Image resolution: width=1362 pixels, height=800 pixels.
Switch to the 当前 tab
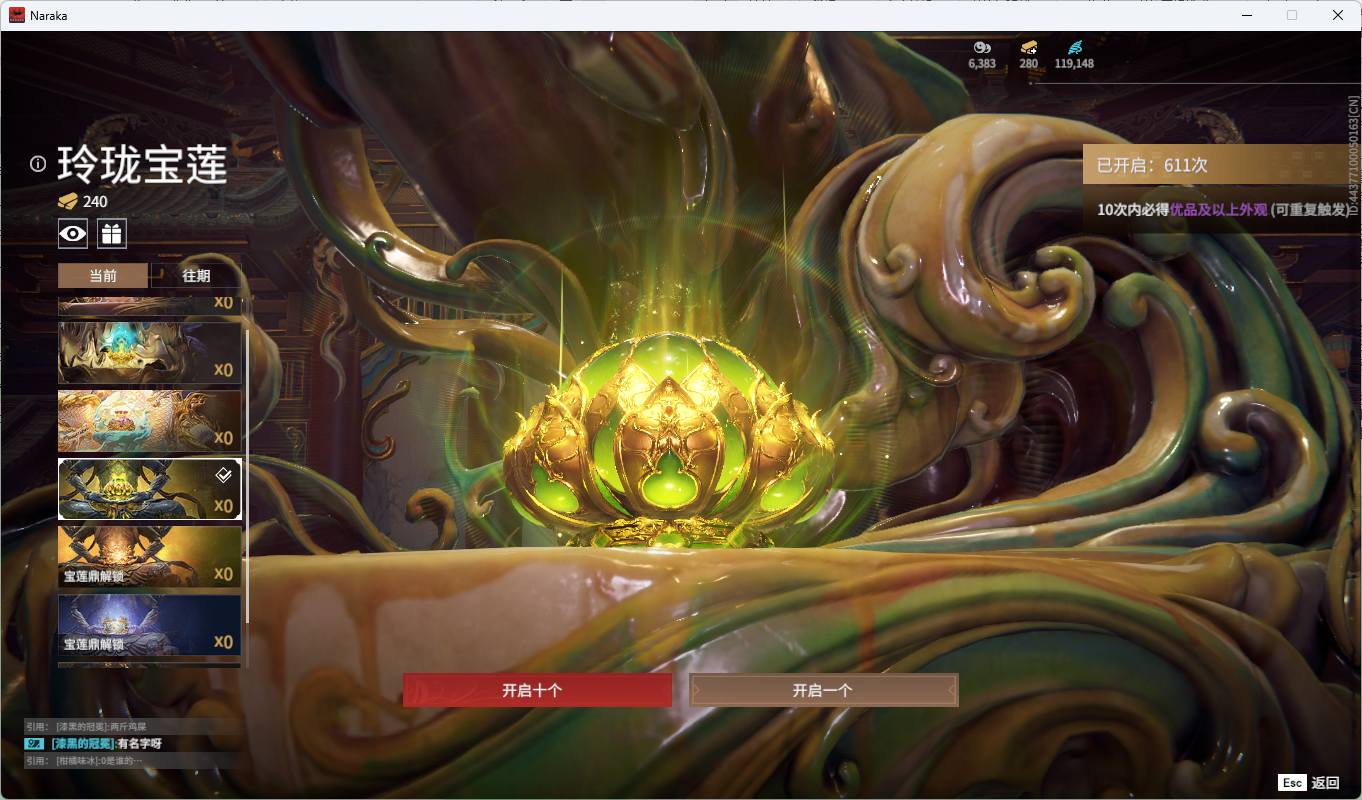tap(103, 276)
